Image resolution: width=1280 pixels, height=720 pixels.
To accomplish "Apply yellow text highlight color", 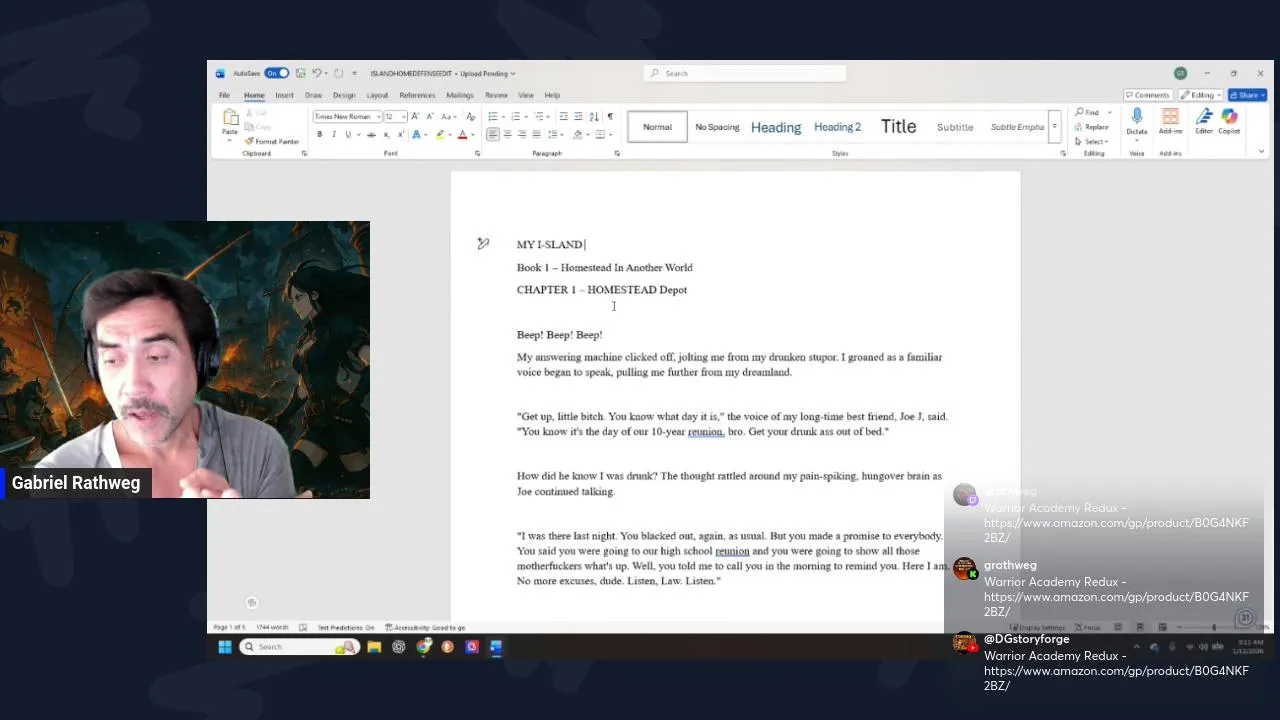I will [x=440, y=135].
